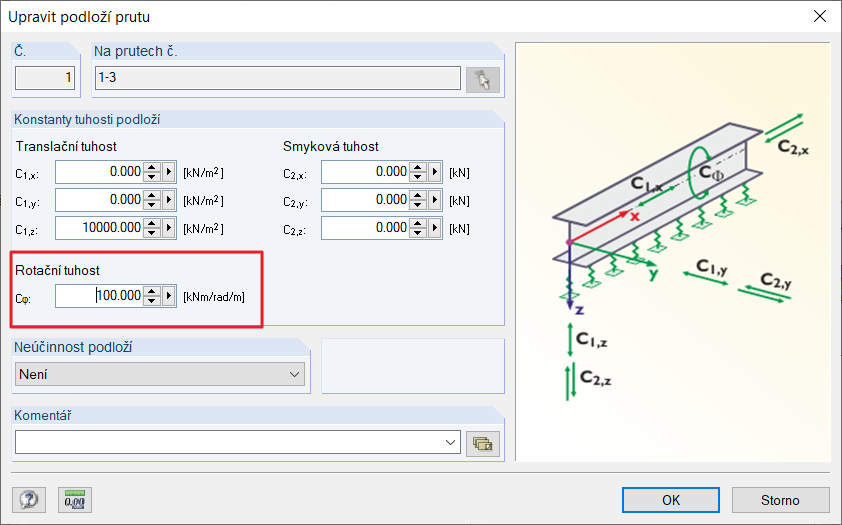Viewport: 842px width, 525px height.
Task: Click the pick members selection icon
Action: 482,80
